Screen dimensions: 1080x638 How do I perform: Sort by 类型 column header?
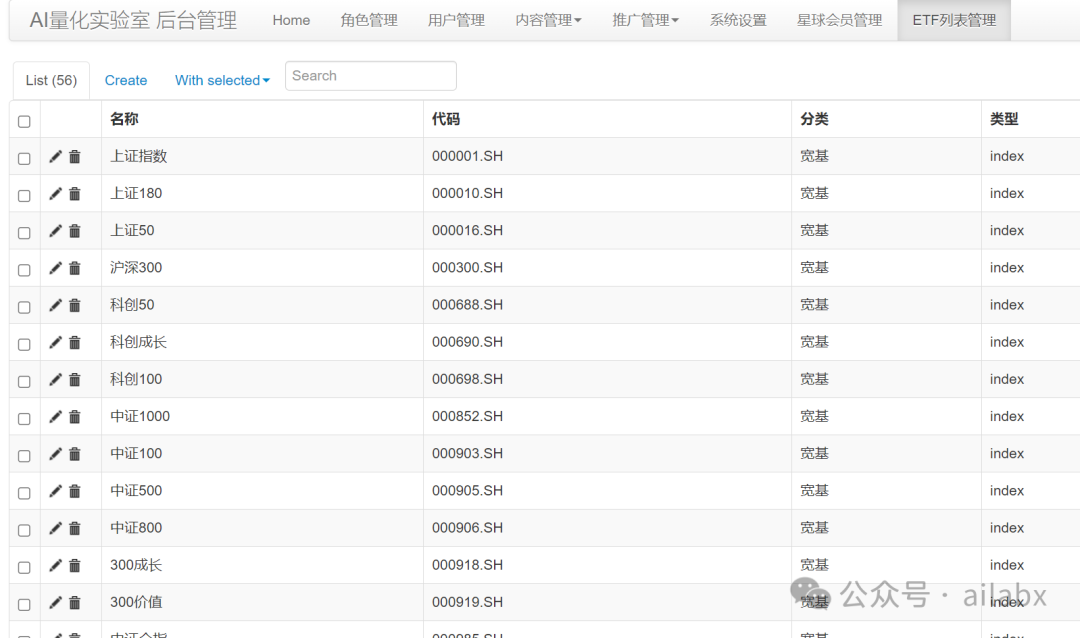1004,119
